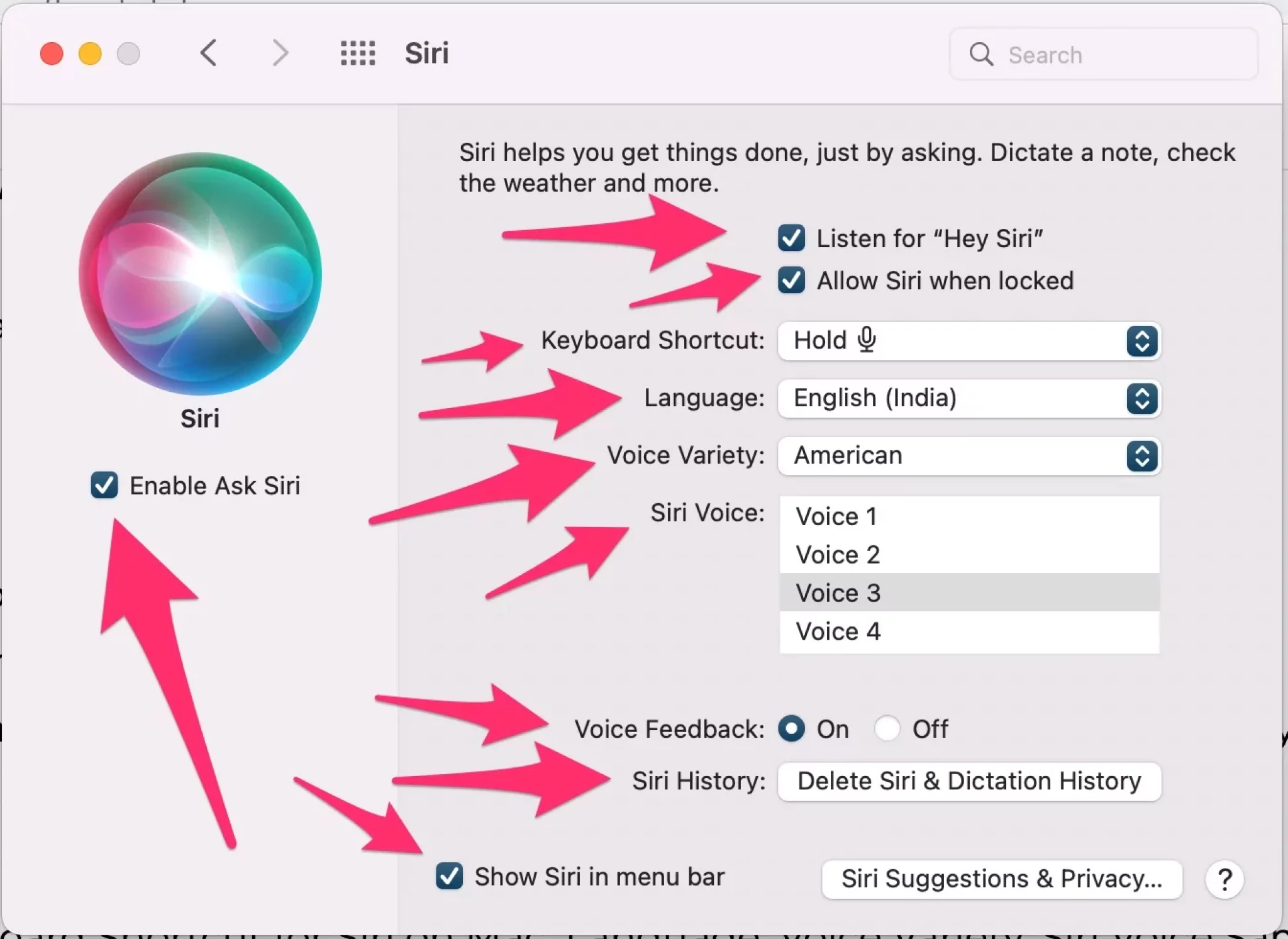Toggle Listen for "Hey Siri" checkbox
The image size is (1288, 939).
[791, 238]
